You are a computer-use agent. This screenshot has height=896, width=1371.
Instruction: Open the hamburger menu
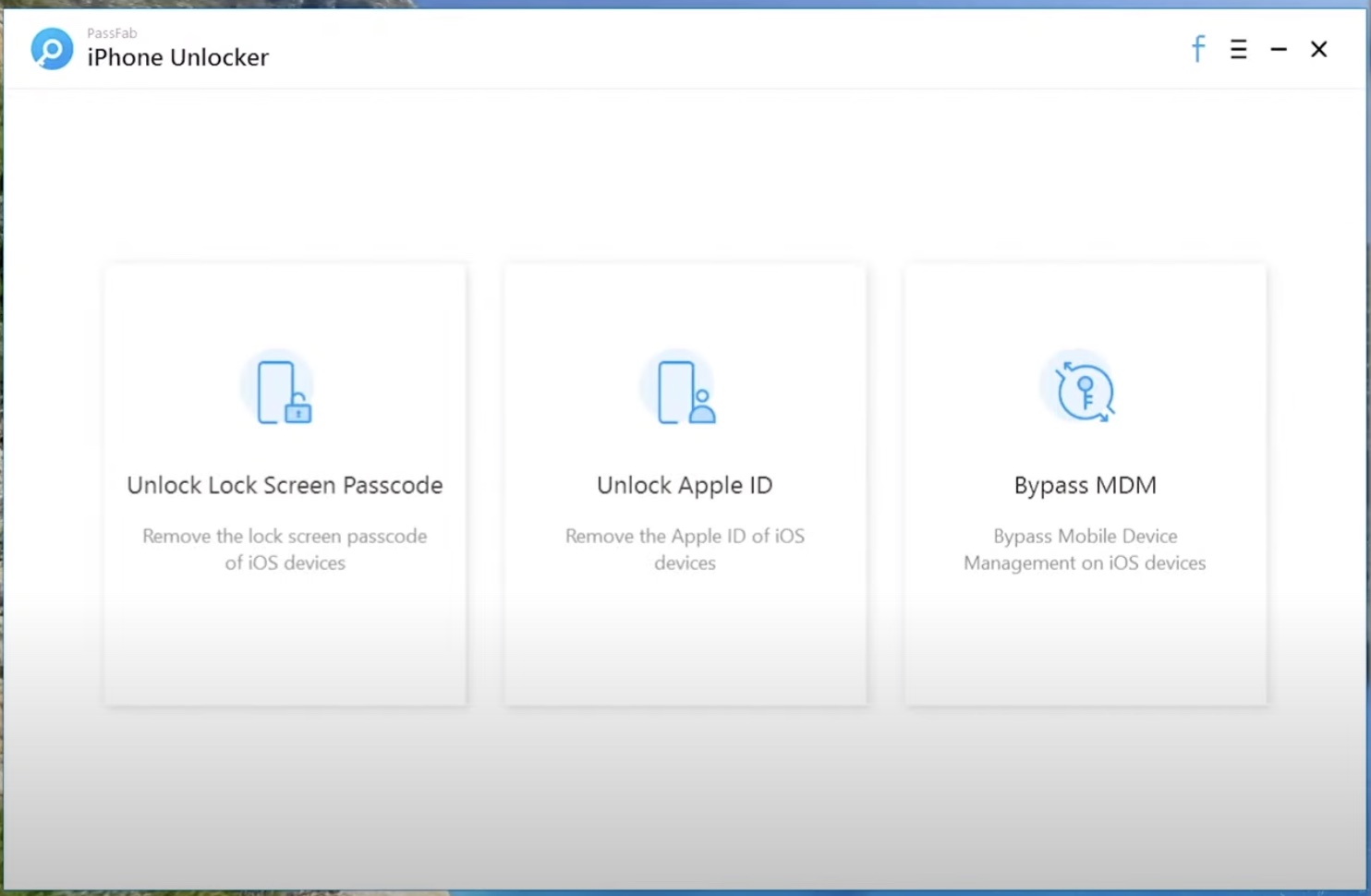click(x=1239, y=49)
